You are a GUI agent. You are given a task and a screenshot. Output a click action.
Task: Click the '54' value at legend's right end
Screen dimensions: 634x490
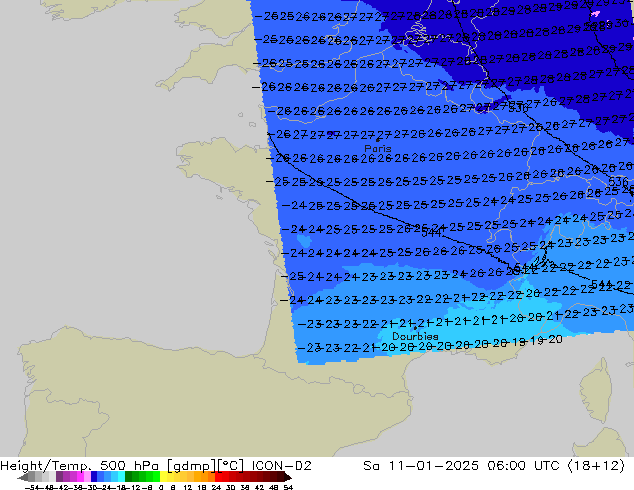pos(288,487)
